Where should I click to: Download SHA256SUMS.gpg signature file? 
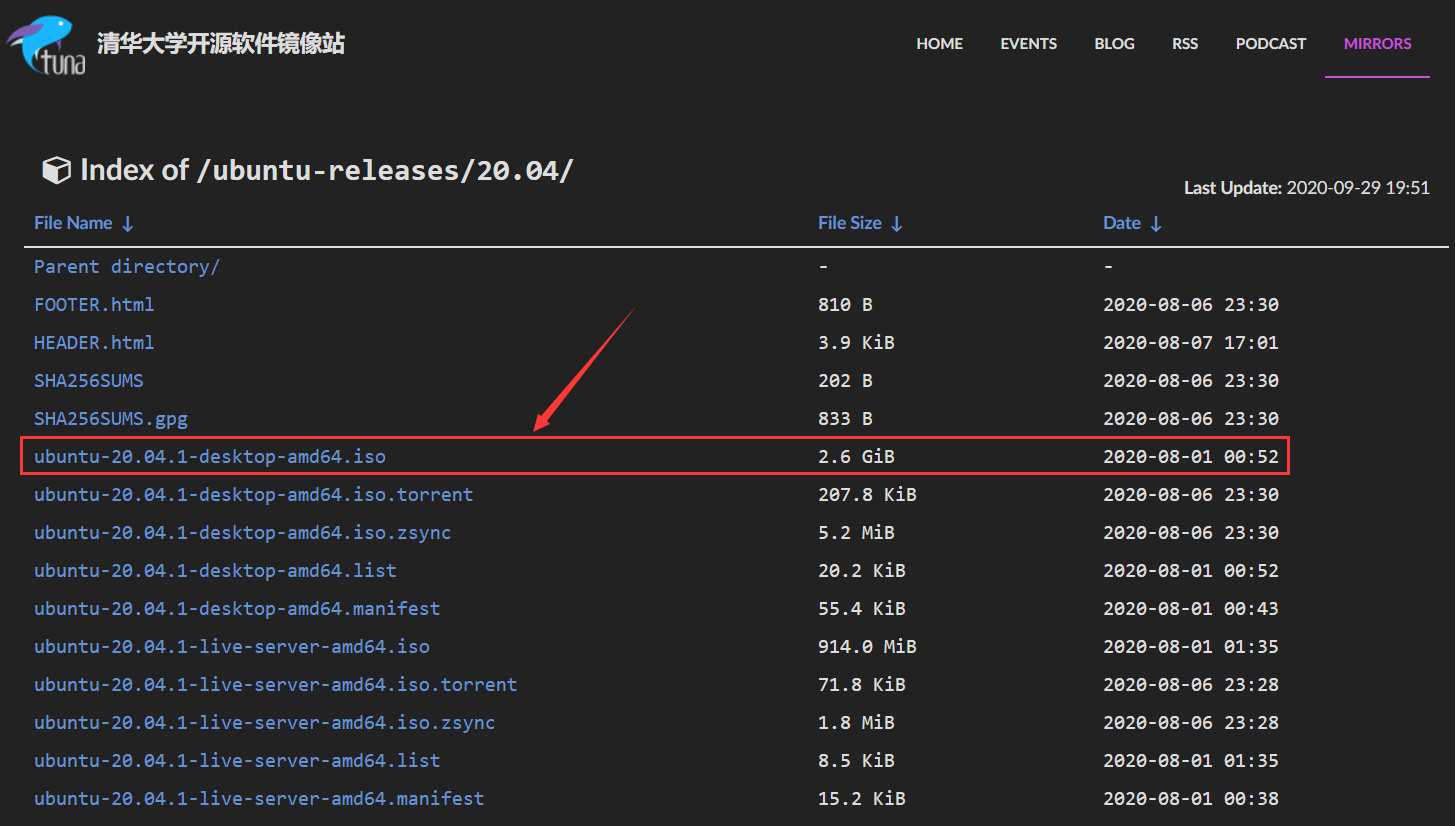111,419
